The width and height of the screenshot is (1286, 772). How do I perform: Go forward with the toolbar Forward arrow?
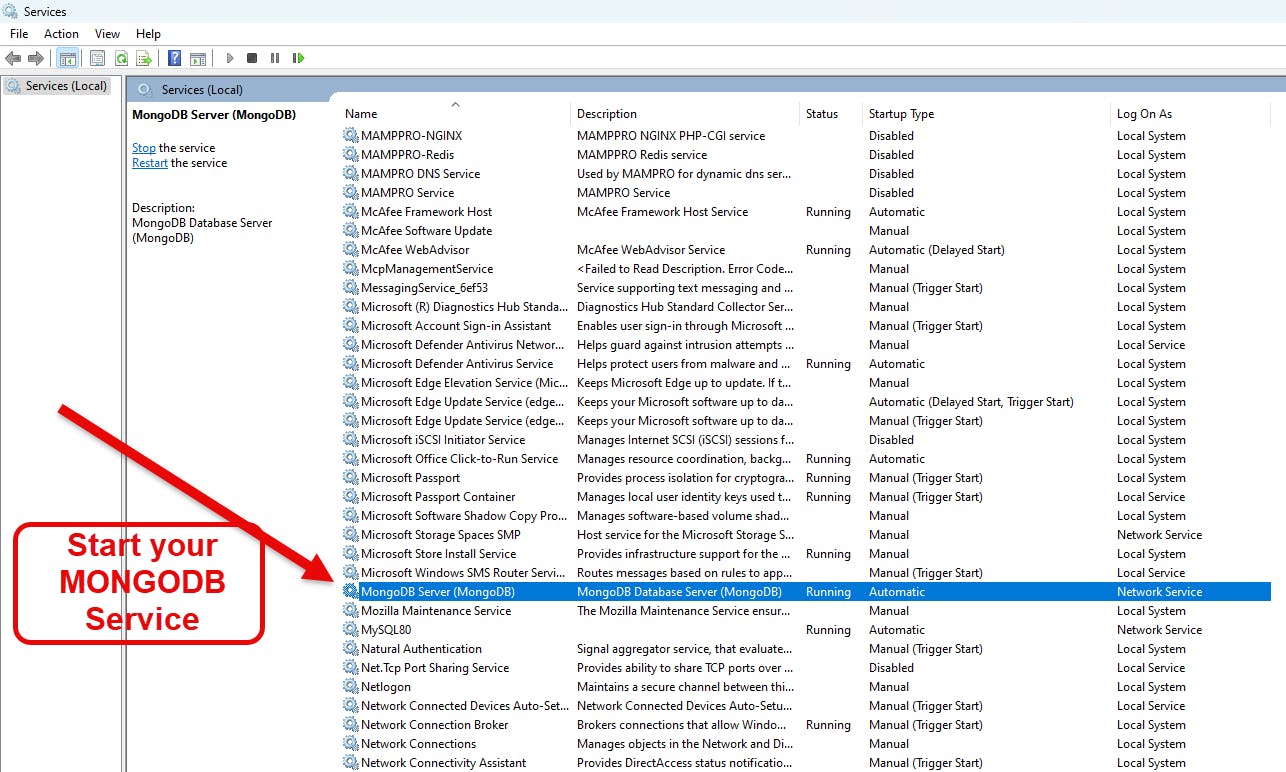tap(36, 59)
